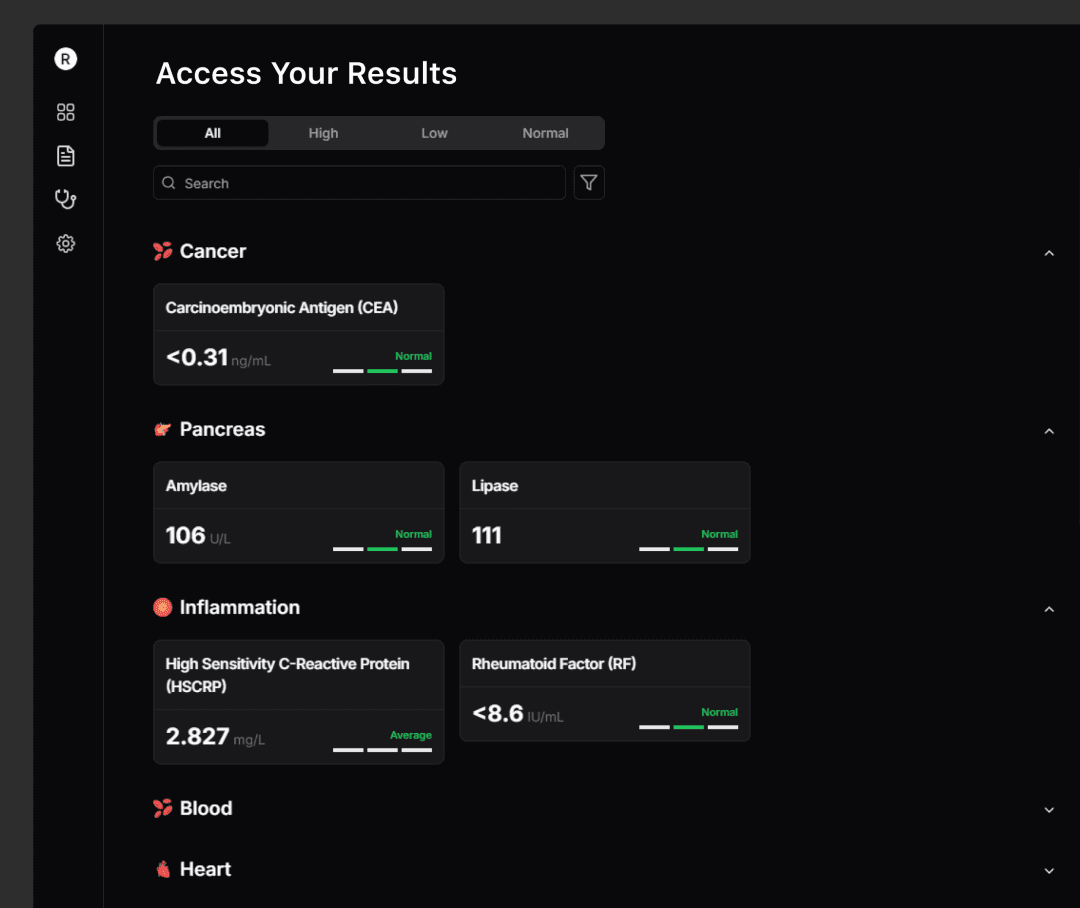
Task: Expand the Heart results section
Action: 1049,870
